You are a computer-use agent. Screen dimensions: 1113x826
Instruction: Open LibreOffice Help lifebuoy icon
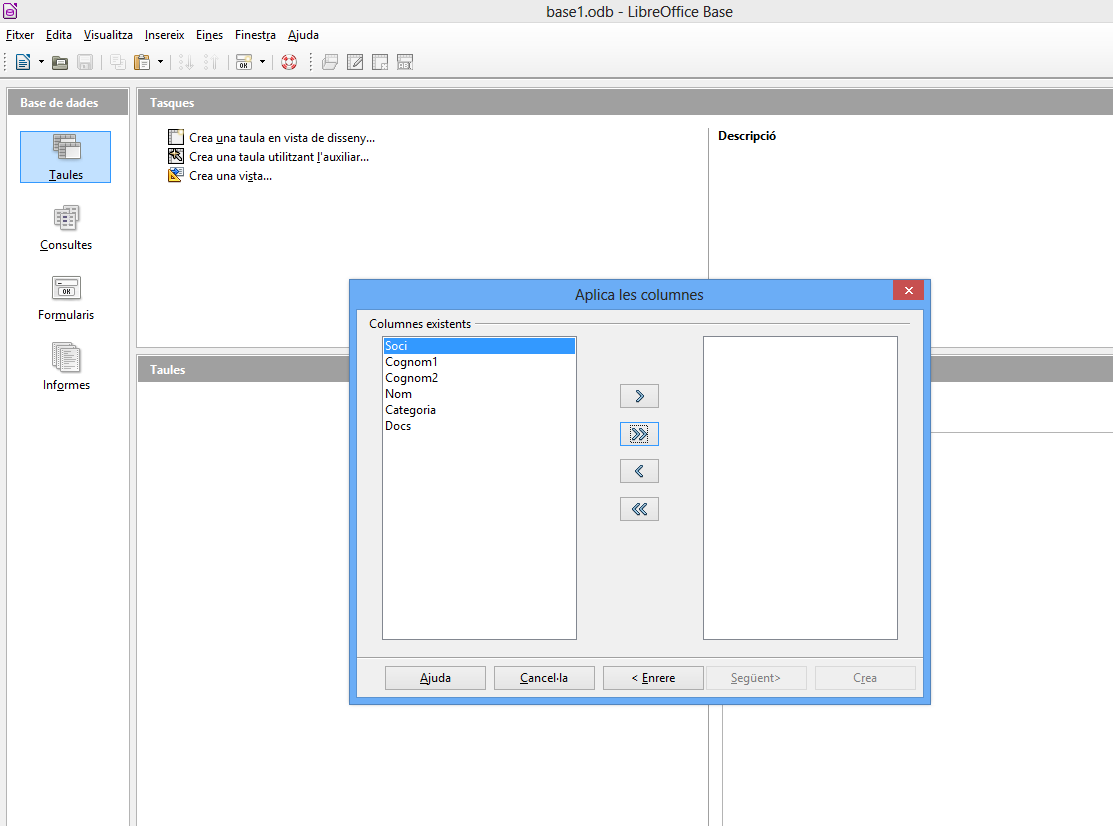click(289, 62)
